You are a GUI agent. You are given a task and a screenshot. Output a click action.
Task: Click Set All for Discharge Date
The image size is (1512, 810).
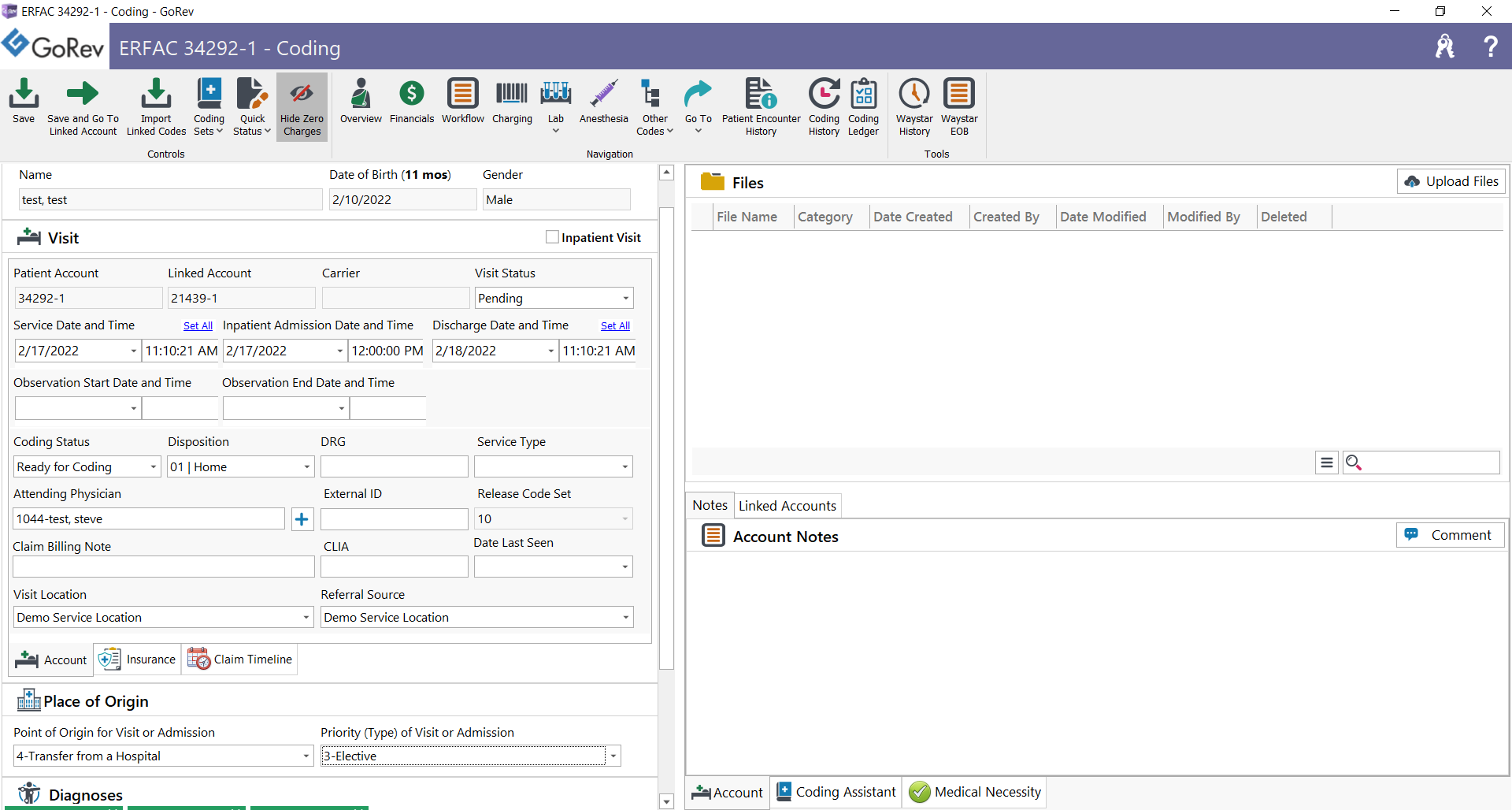tap(615, 325)
